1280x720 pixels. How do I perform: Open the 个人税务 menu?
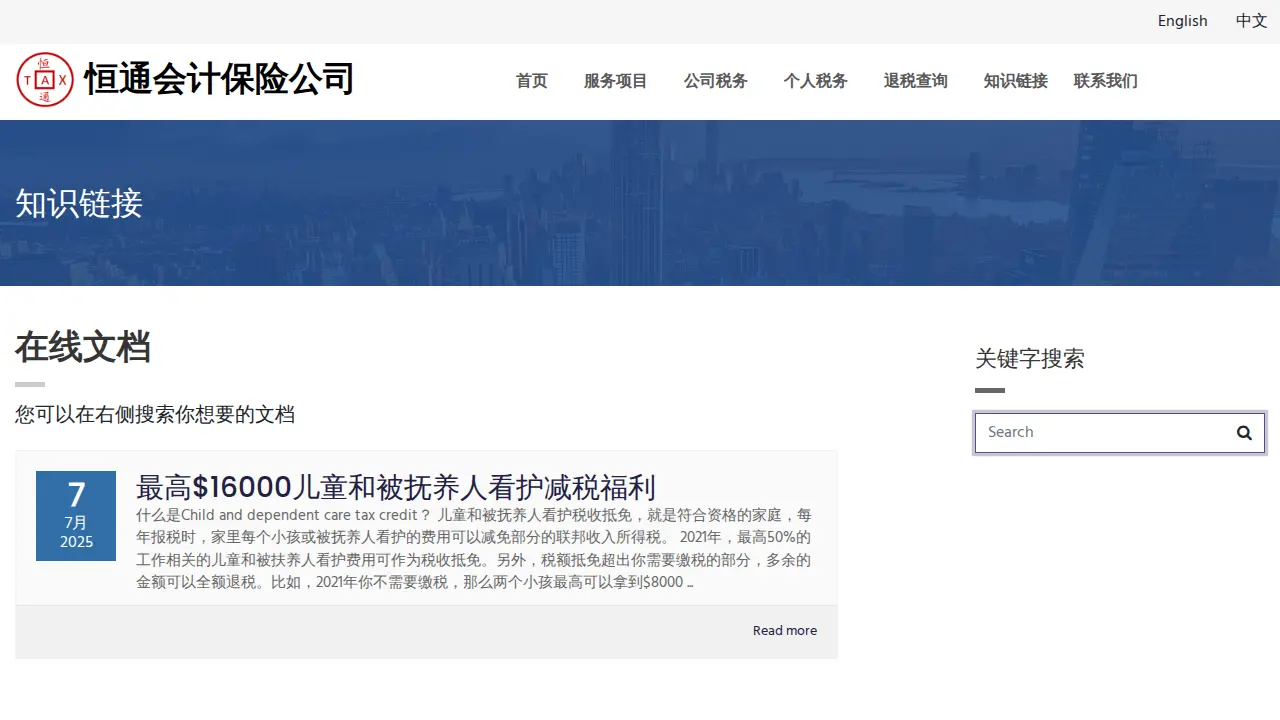(x=816, y=81)
